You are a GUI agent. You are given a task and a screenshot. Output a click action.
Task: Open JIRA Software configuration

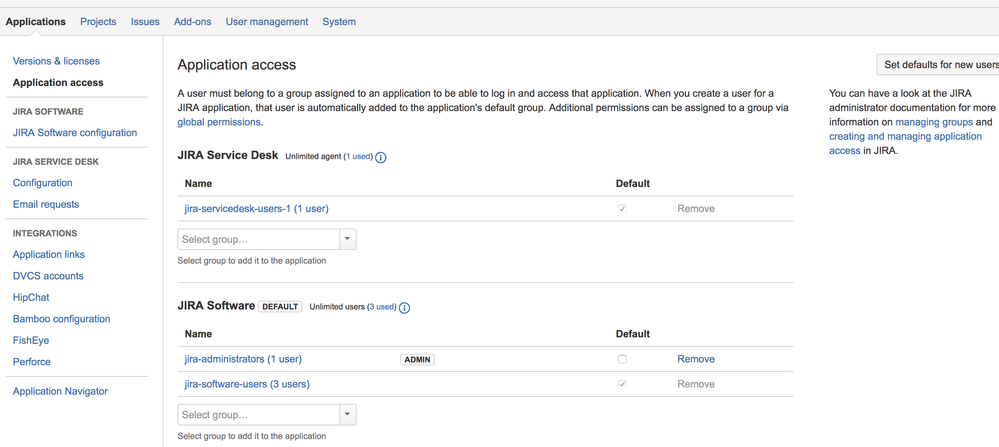(x=75, y=133)
